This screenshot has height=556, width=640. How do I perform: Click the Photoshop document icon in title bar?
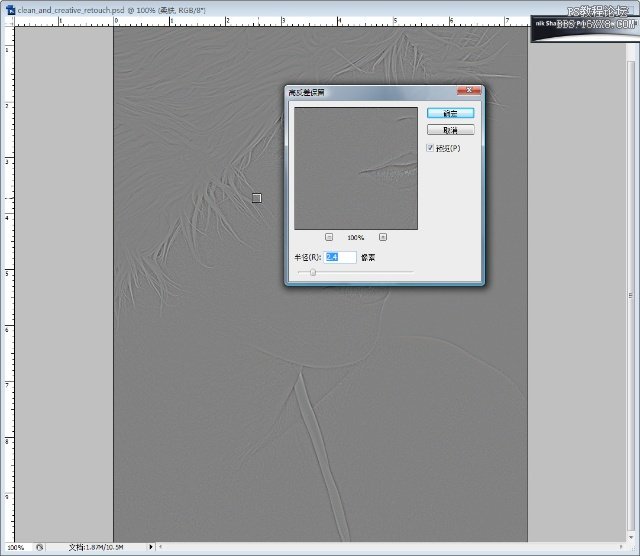tap(11, 9)
